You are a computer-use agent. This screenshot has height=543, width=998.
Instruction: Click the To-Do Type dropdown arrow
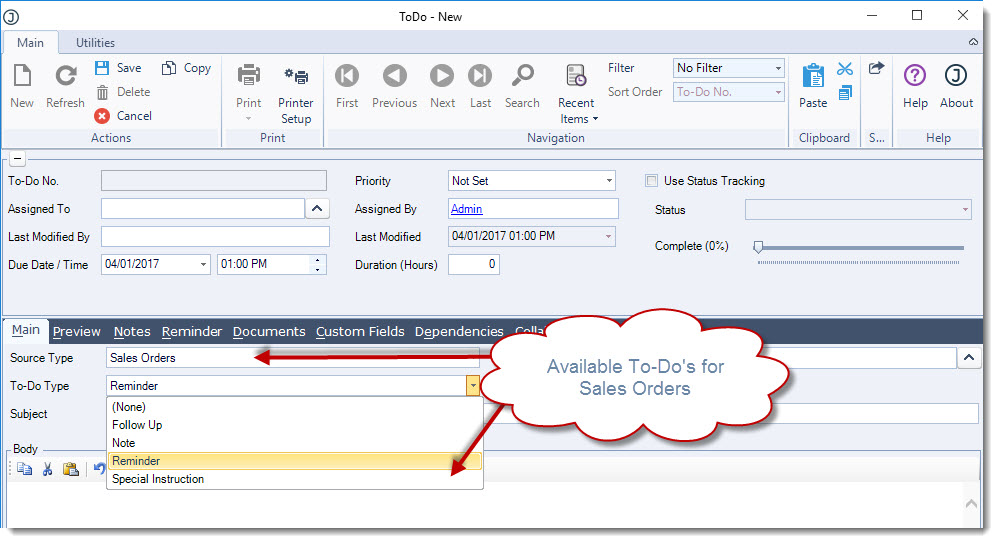tap(472, 386)
